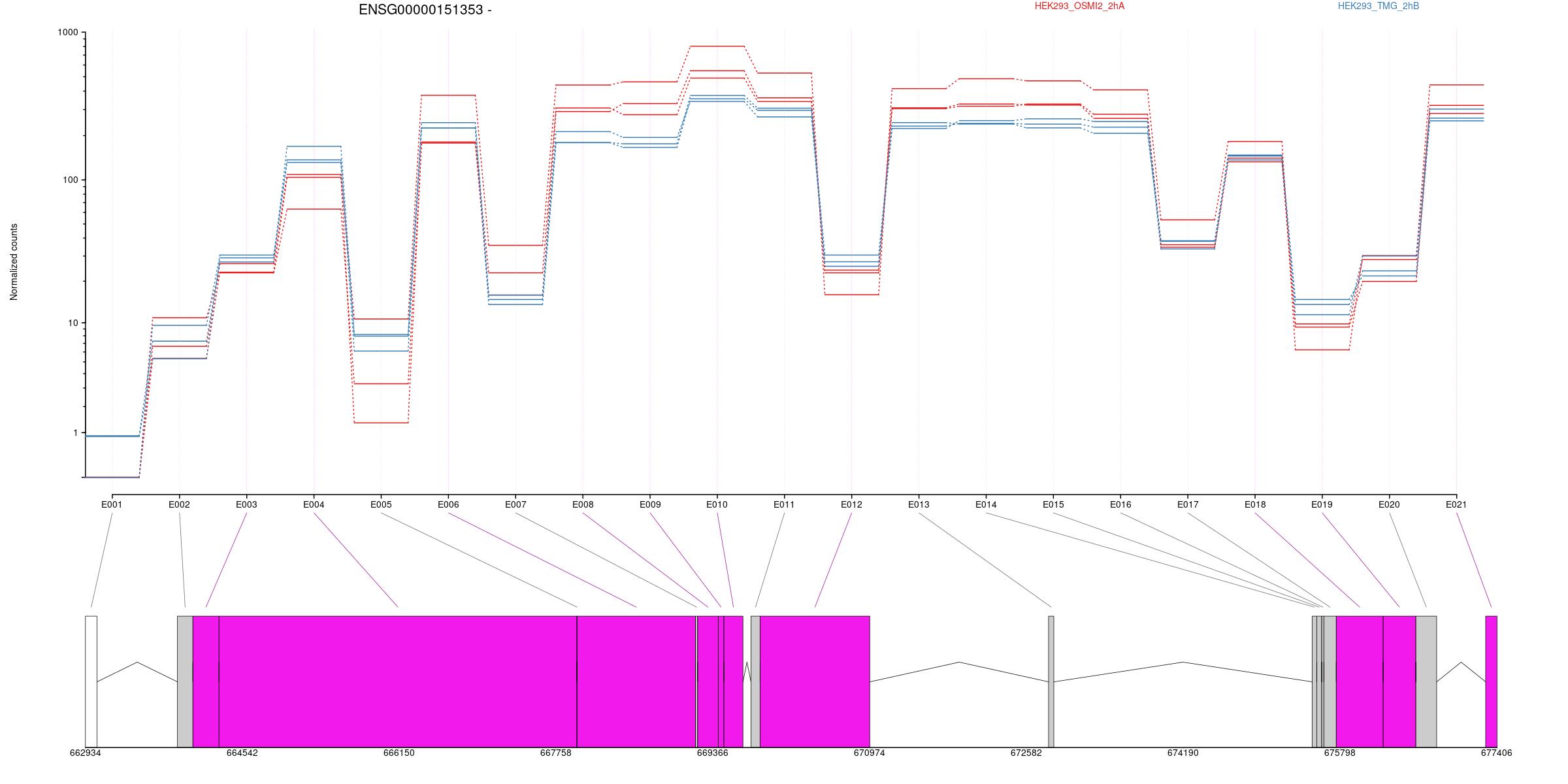Image resolution: width=1568 pixels, height=784 pixels.
Task: Select exon label E006
Action: (x=448, y=504)
